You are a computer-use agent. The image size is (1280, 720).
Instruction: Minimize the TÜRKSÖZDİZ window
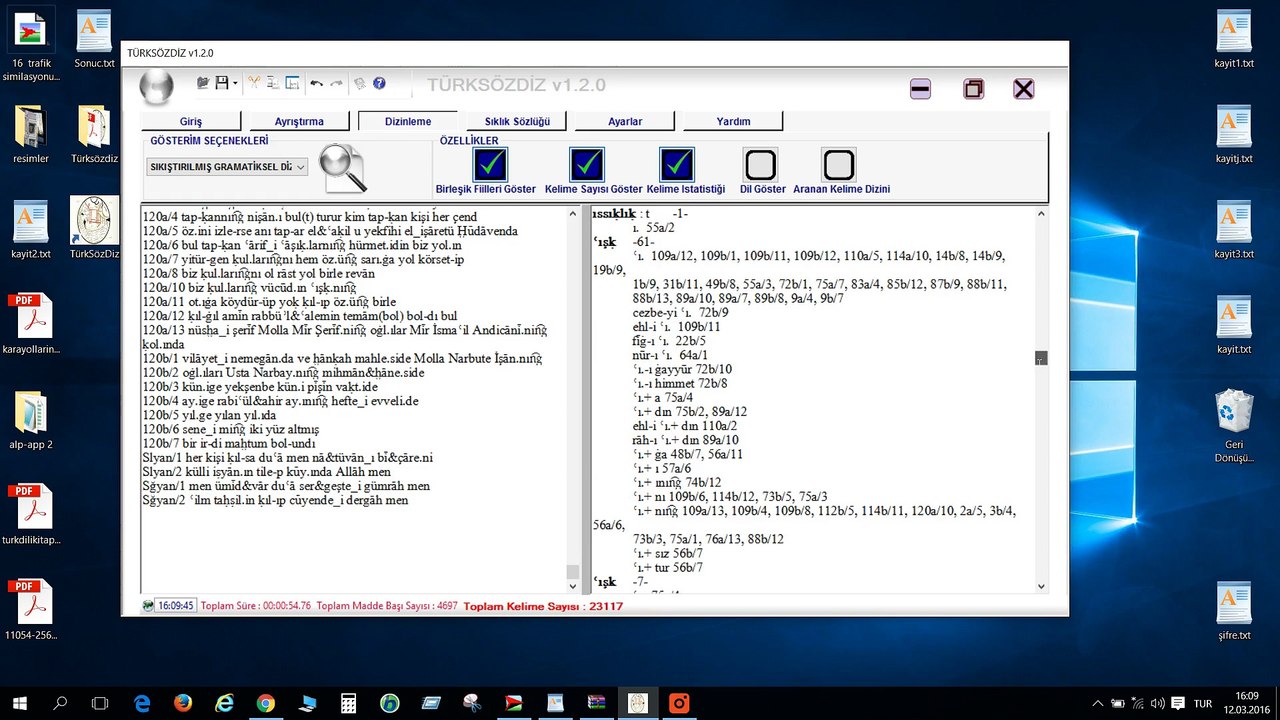pyautogui.click(x=921, y=89)
